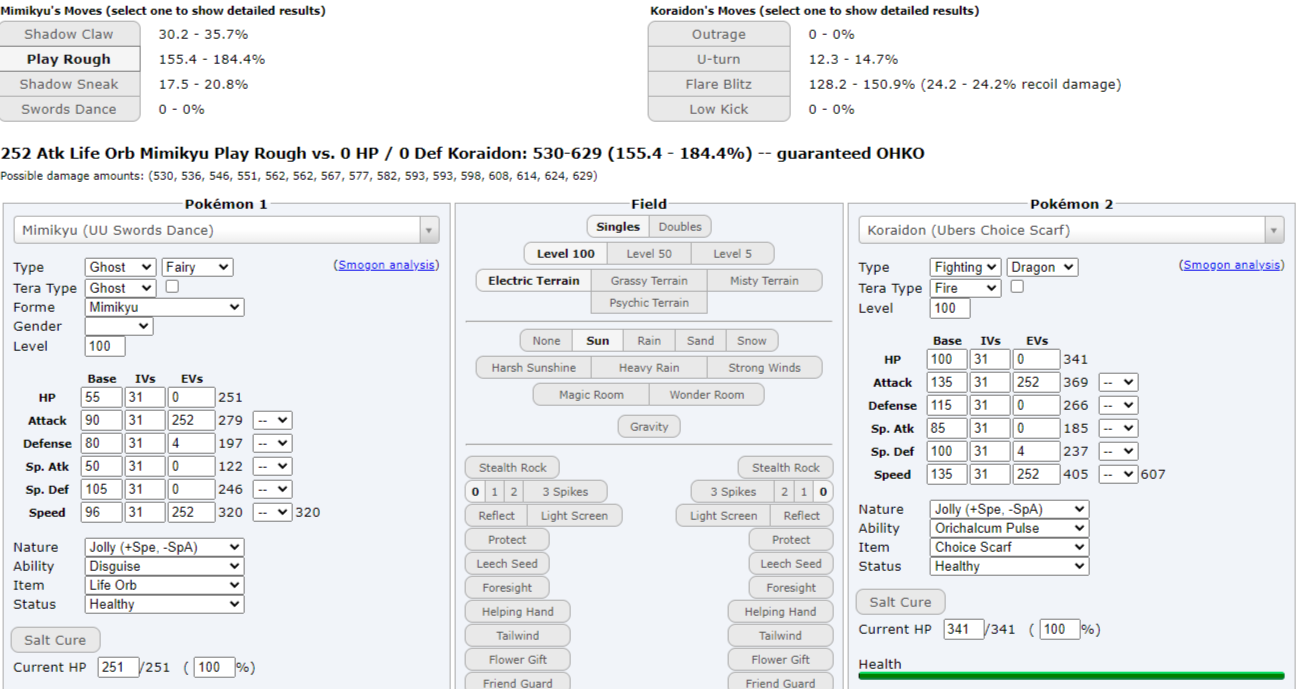Toggle Magic Room
Image resolution: width=1298 pixels, height=689 pixels.
coord(591,394)
